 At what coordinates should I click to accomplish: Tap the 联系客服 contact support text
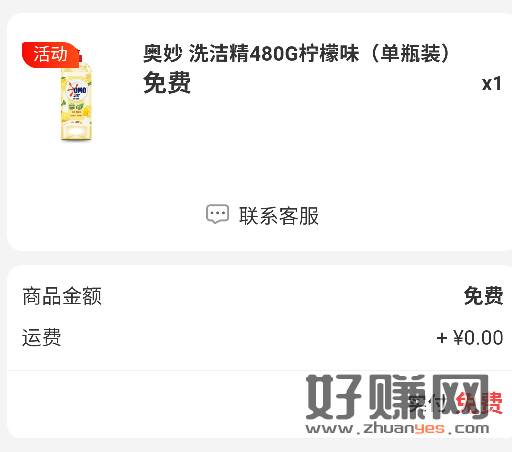click(x=279, y=216)
